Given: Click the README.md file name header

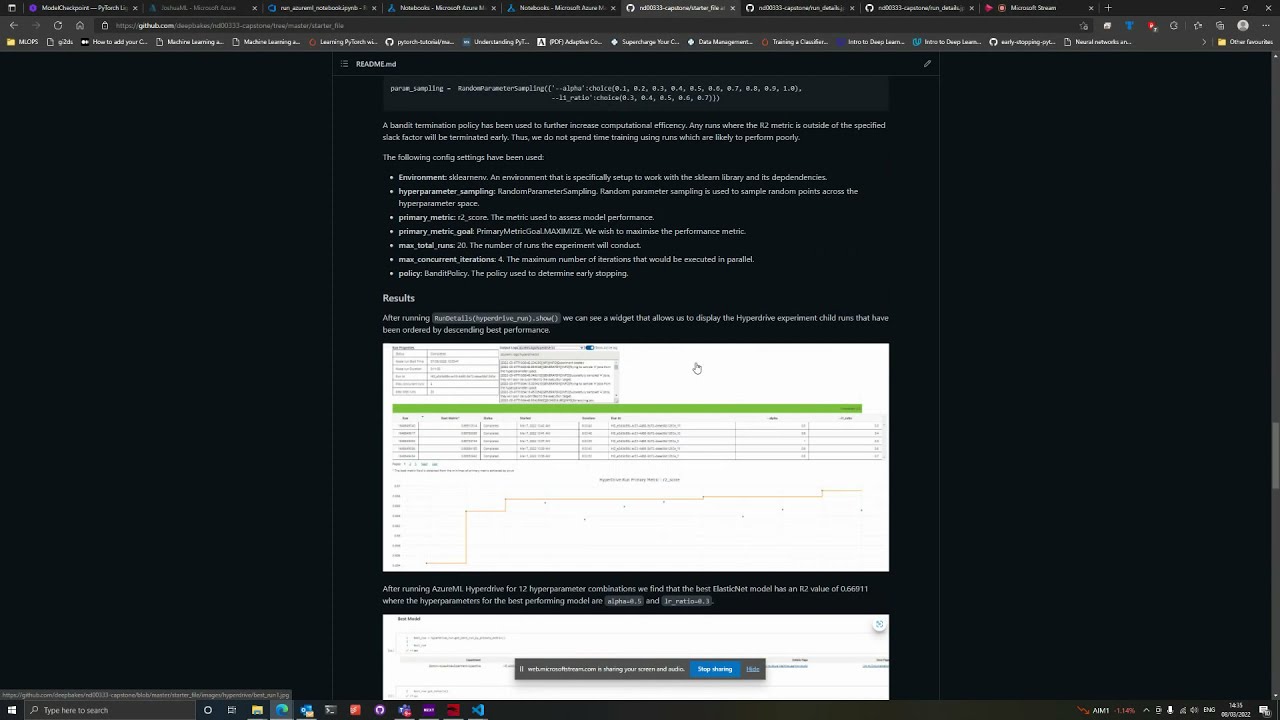Looking at the screenshot, I should pyautogui.click(x=376, y=64).
